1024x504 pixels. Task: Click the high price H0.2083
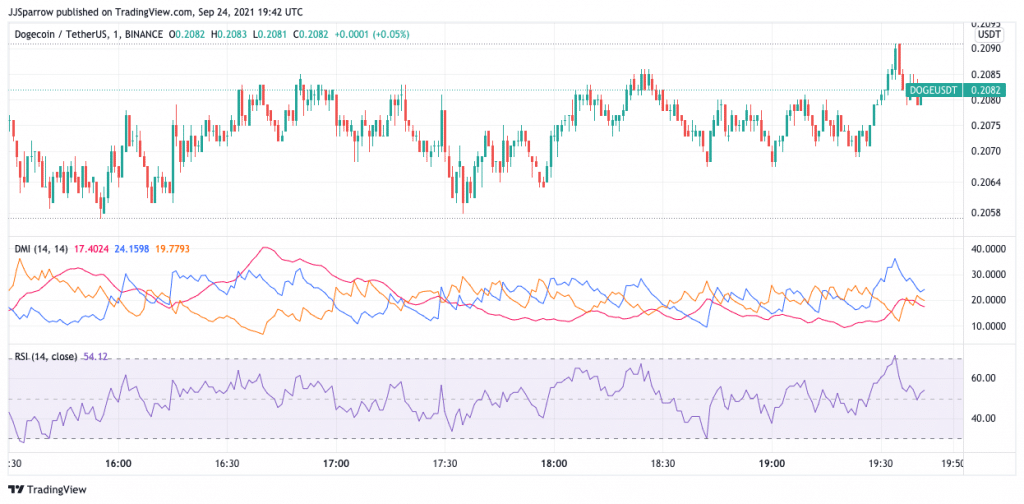pyautogui.click(x=228, y=33)
